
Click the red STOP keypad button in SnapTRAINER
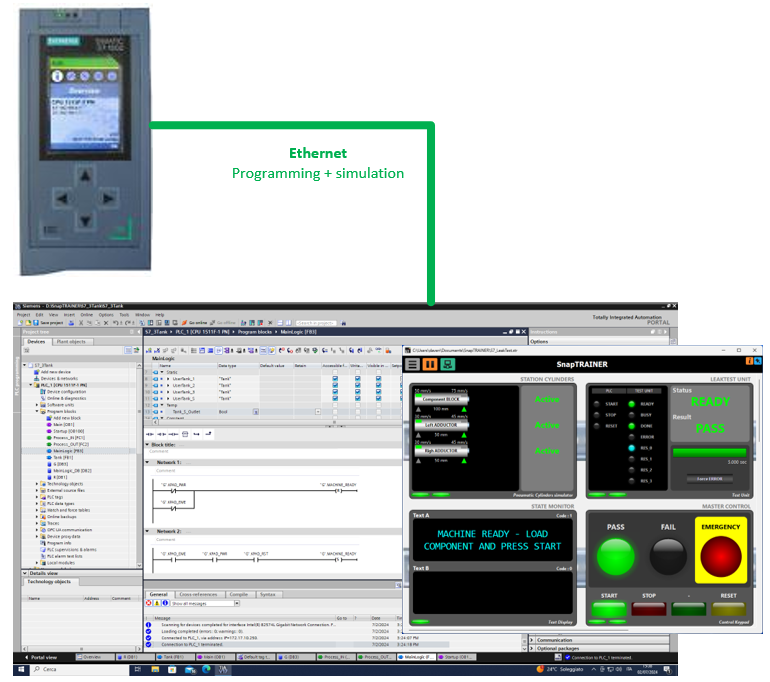[x=649, y=609]
